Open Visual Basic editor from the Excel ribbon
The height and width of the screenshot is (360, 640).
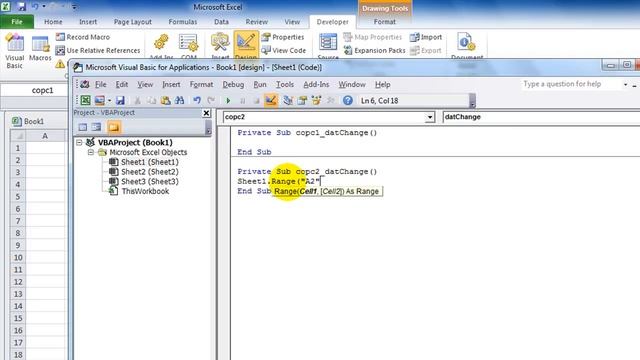click(x=15, y=50)
